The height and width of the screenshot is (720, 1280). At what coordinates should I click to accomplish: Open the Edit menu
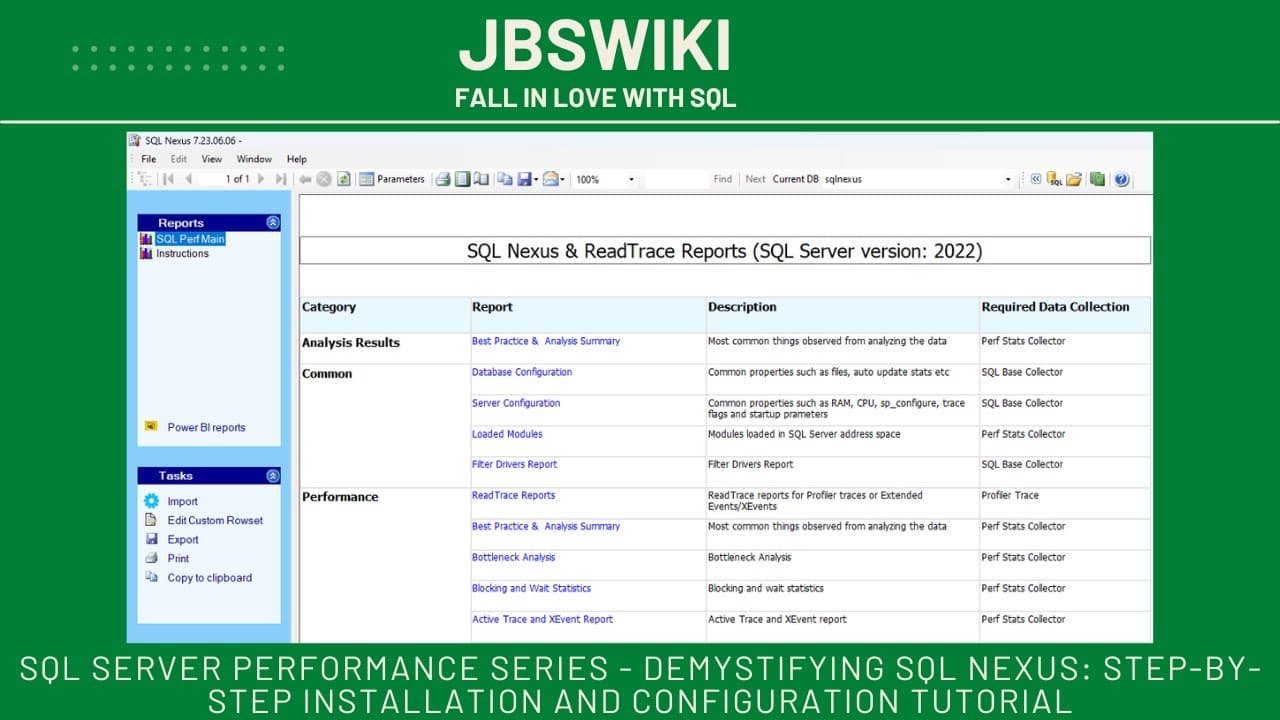coord(179,159)
